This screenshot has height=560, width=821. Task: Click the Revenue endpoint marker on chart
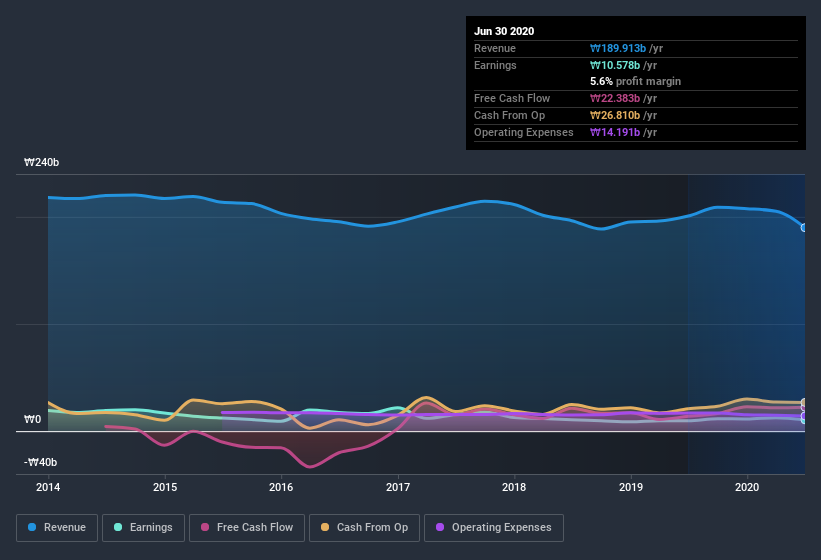(804, 227)
